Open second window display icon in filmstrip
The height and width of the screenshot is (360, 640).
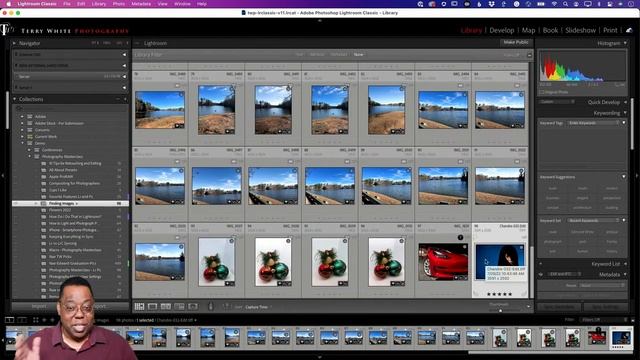click(x=22, y=320)
